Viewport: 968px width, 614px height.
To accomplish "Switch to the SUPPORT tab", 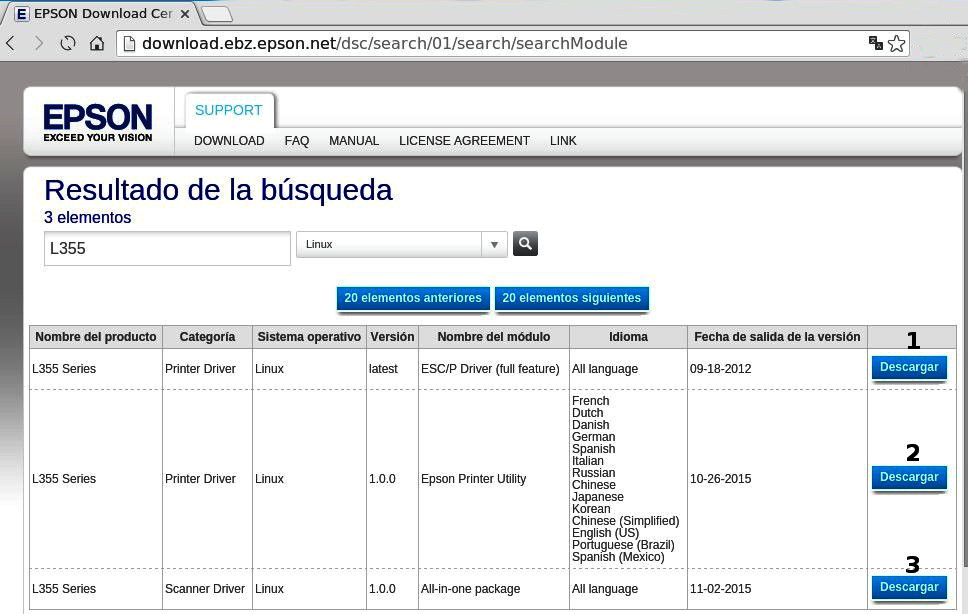I will [x=229, y=110].
